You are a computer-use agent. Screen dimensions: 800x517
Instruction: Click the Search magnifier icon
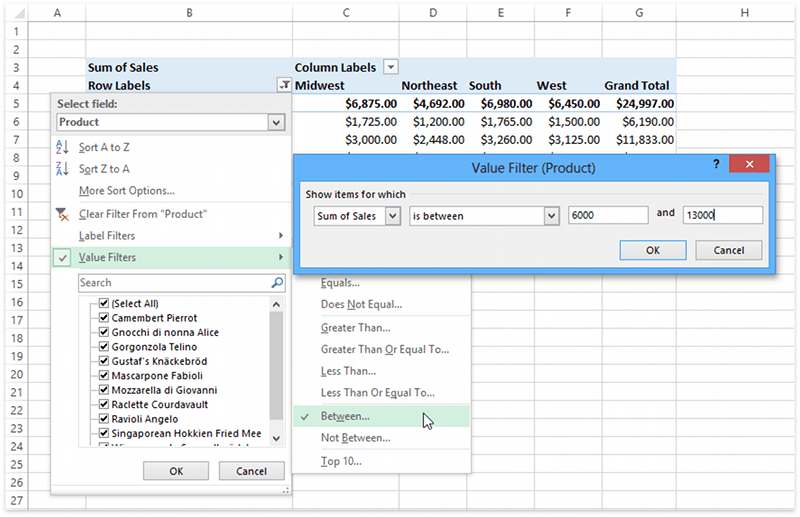click(x=277, y=282)
